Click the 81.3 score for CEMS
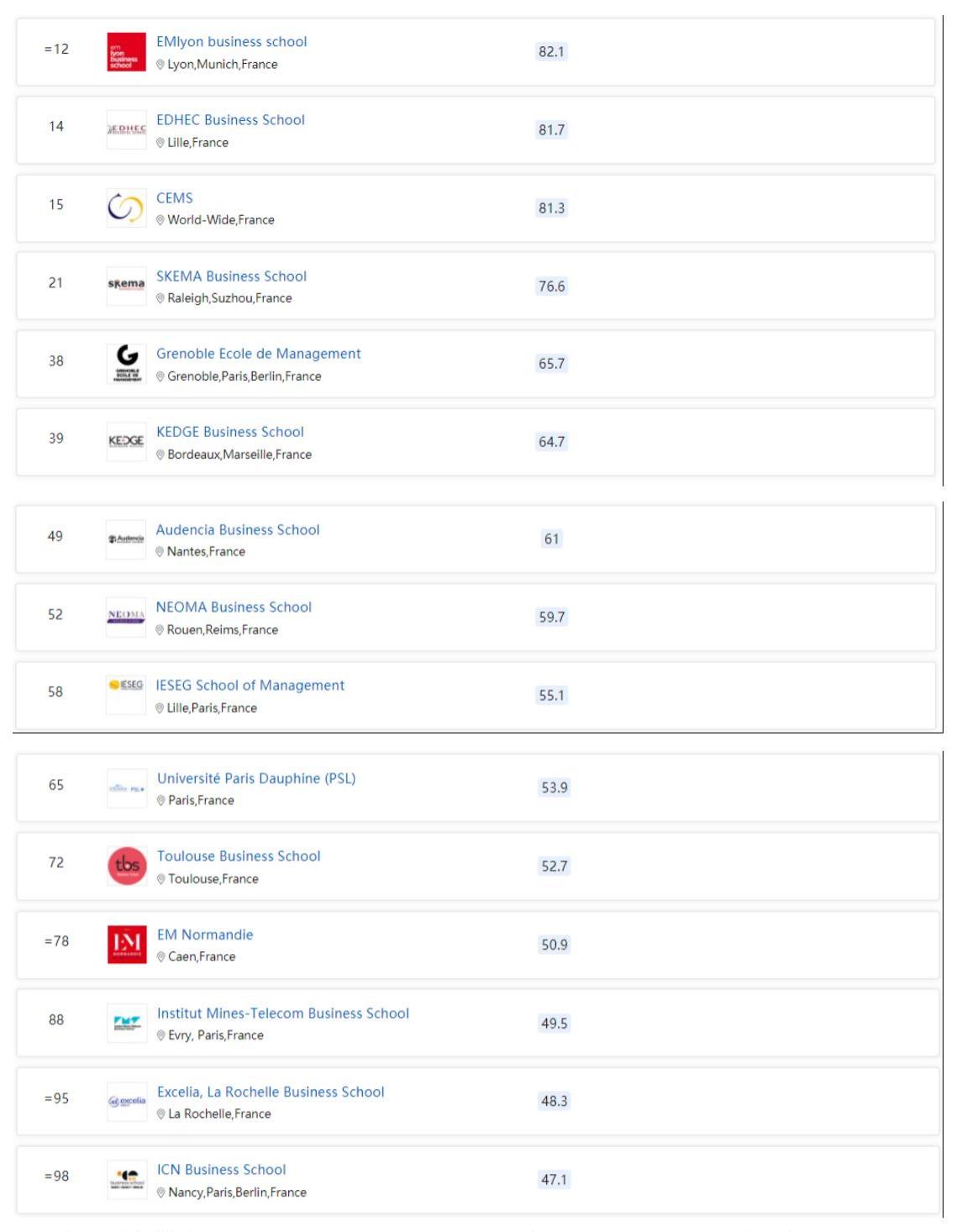 click(x=552, y=208)
